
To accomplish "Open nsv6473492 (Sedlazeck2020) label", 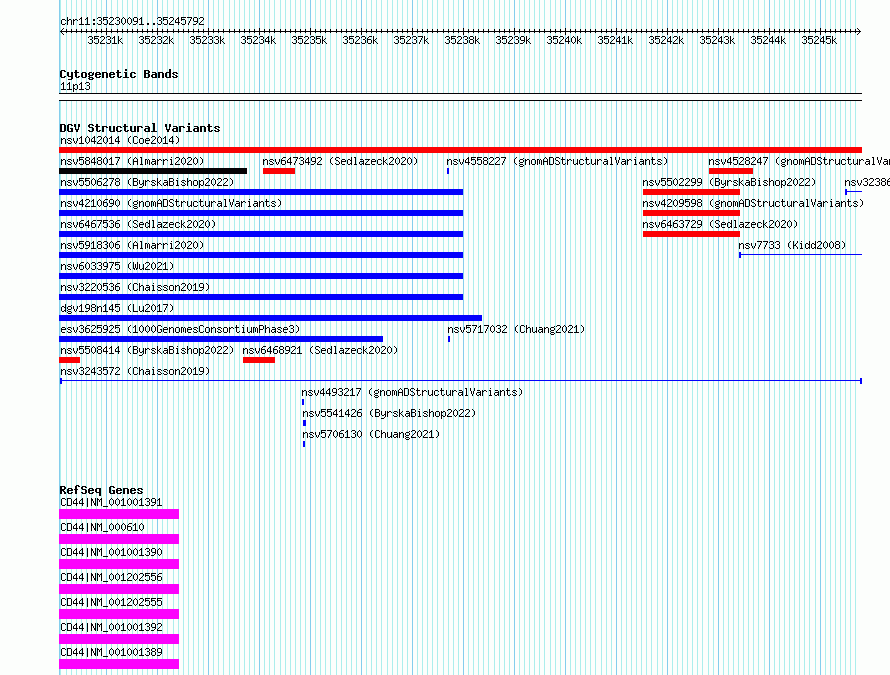I will [340, 161].
